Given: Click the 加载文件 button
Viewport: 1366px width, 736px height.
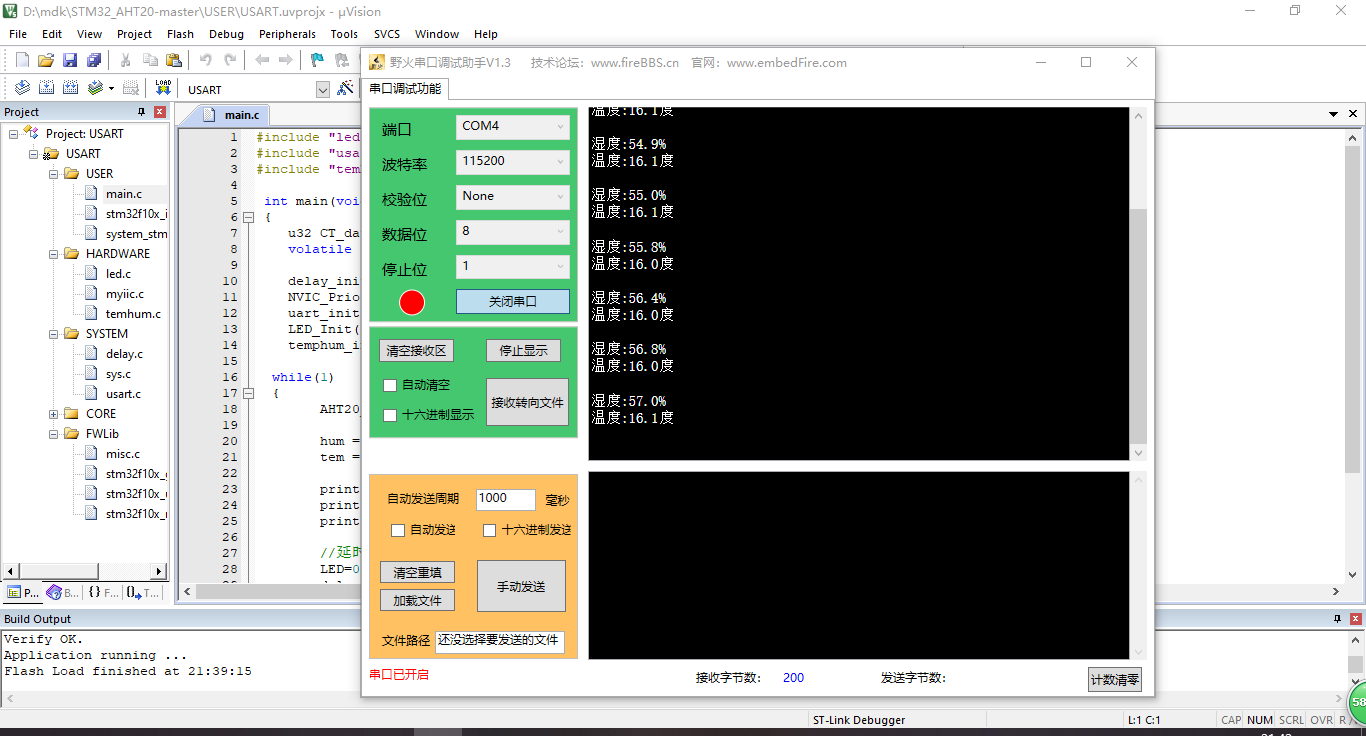Looking at the screenshot, I should [x=417, y=601].
